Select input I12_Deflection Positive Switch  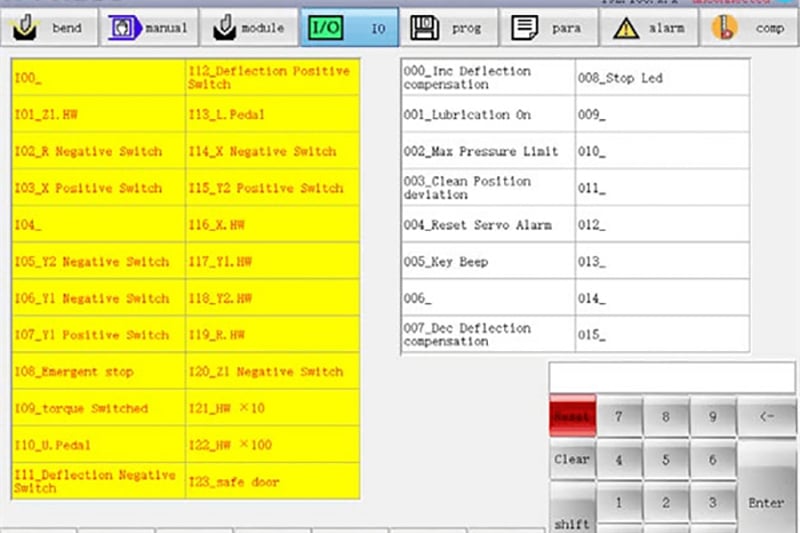273,78
